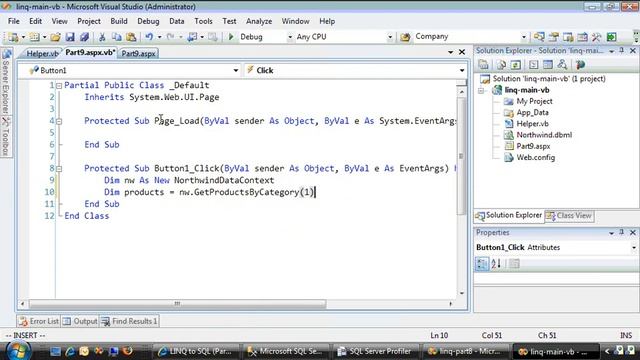
Task: Open the Debug configuration dropdown
Action: coord(290,37)
